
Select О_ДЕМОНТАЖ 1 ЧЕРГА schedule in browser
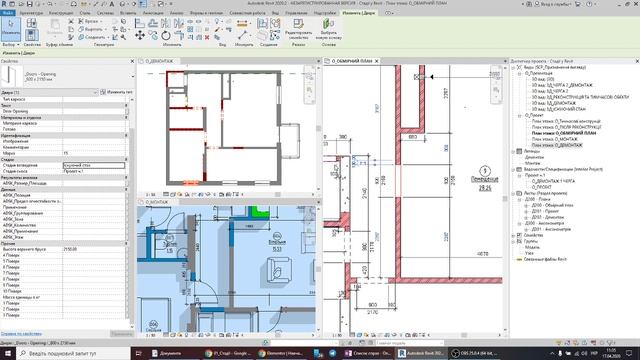553,181
